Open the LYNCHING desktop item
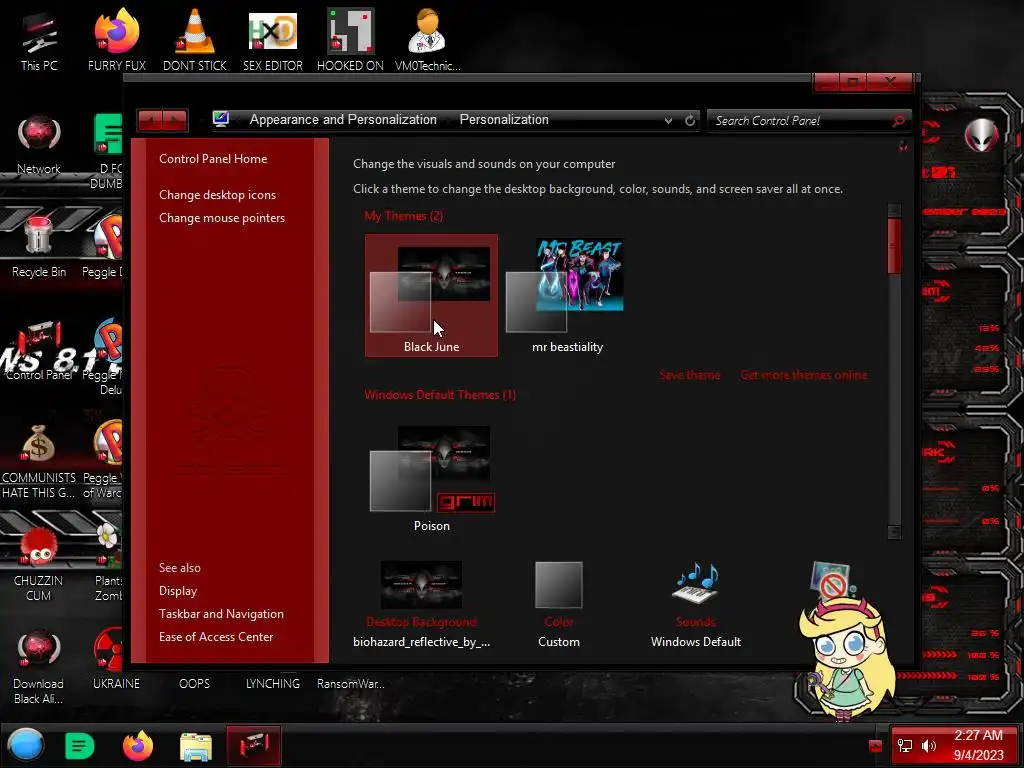 point(272,683)
